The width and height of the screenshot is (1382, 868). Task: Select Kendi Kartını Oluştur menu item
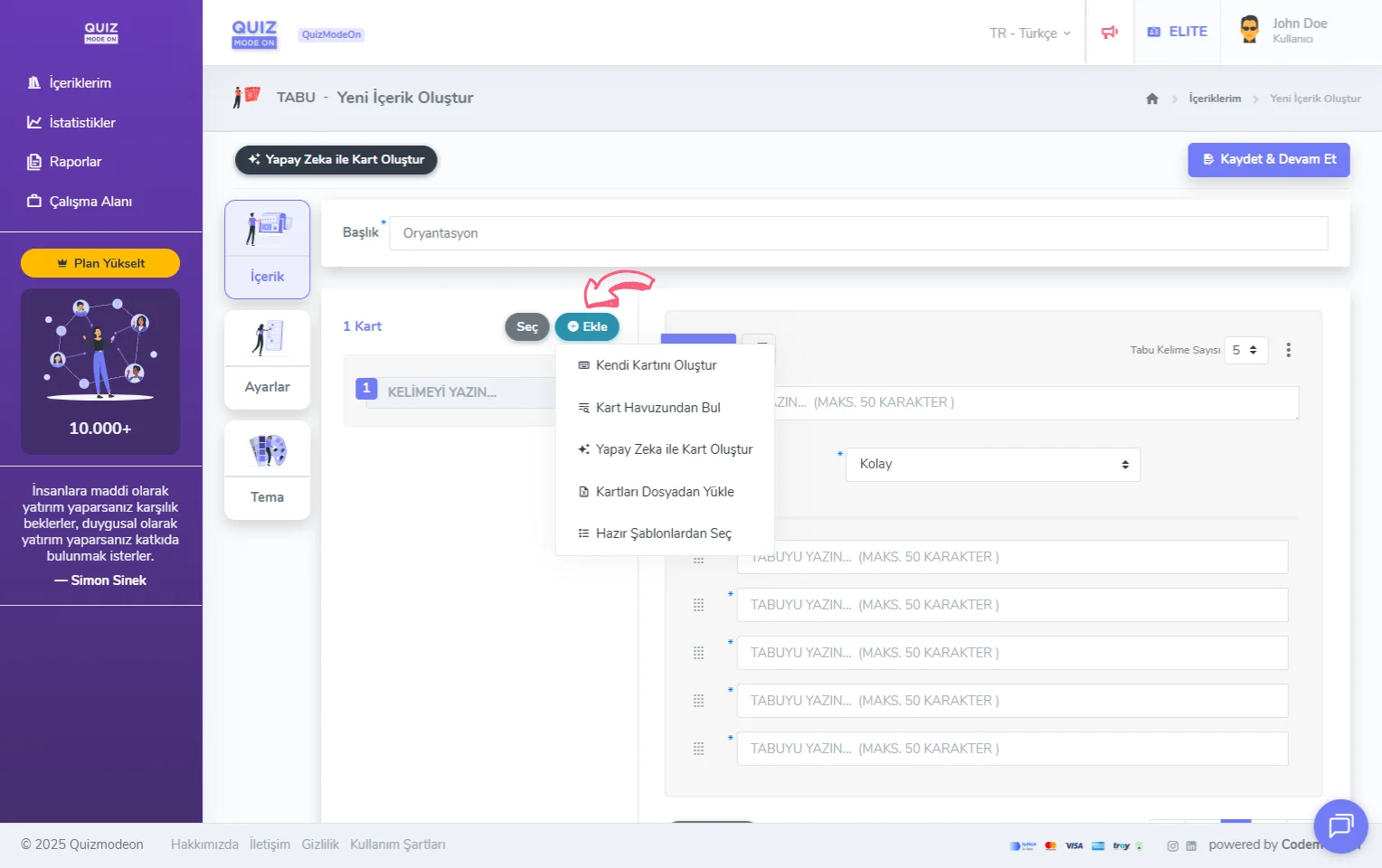656,365
